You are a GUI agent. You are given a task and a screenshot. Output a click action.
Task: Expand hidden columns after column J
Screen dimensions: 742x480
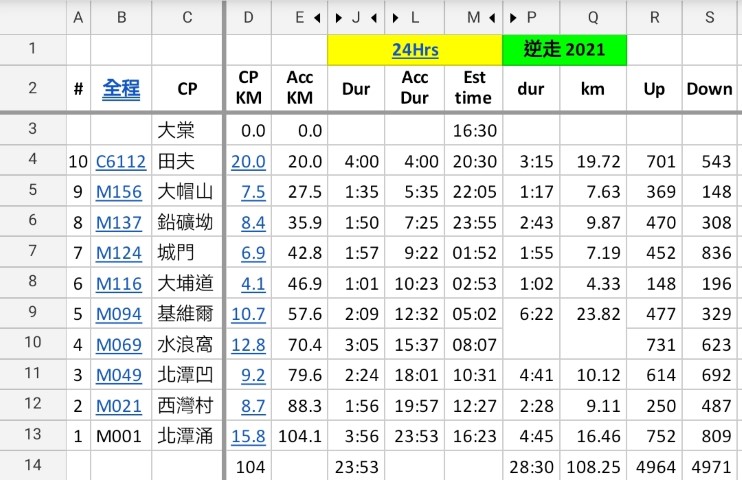point(374,18)
